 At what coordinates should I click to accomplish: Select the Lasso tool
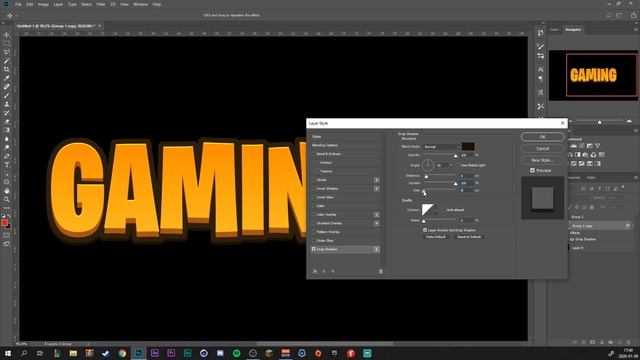coord(7,52)
